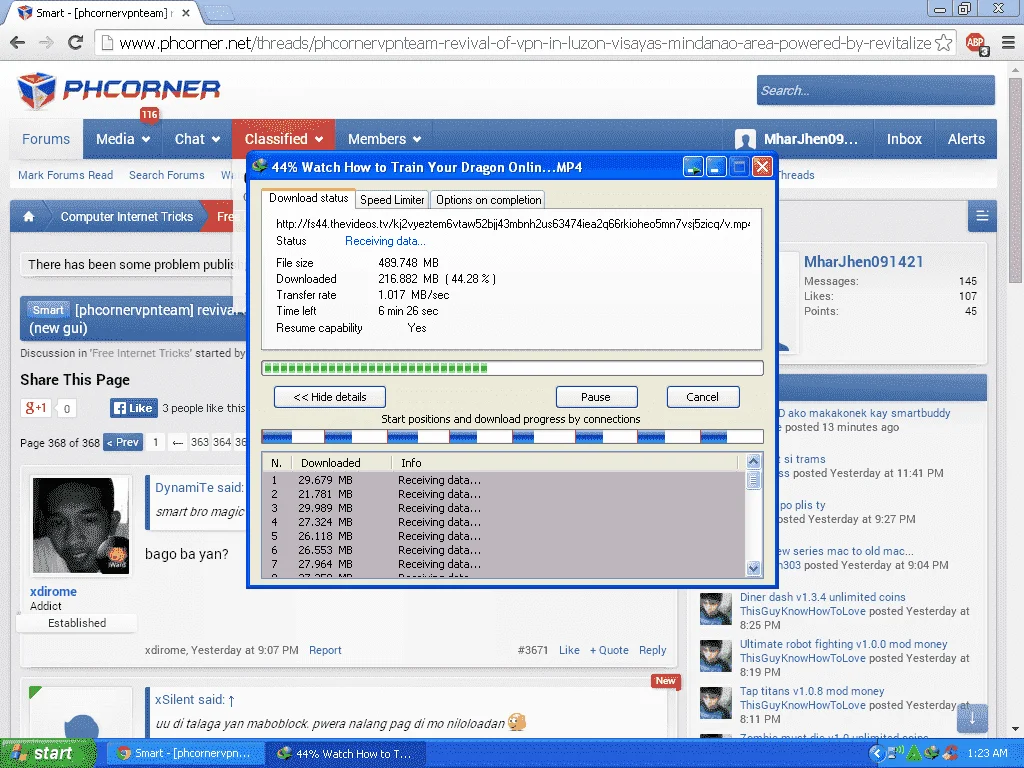The height and width of the screenshot is (768, 1024).
Task: Open Smart taskbar button for Chrome
Action: 184,754
